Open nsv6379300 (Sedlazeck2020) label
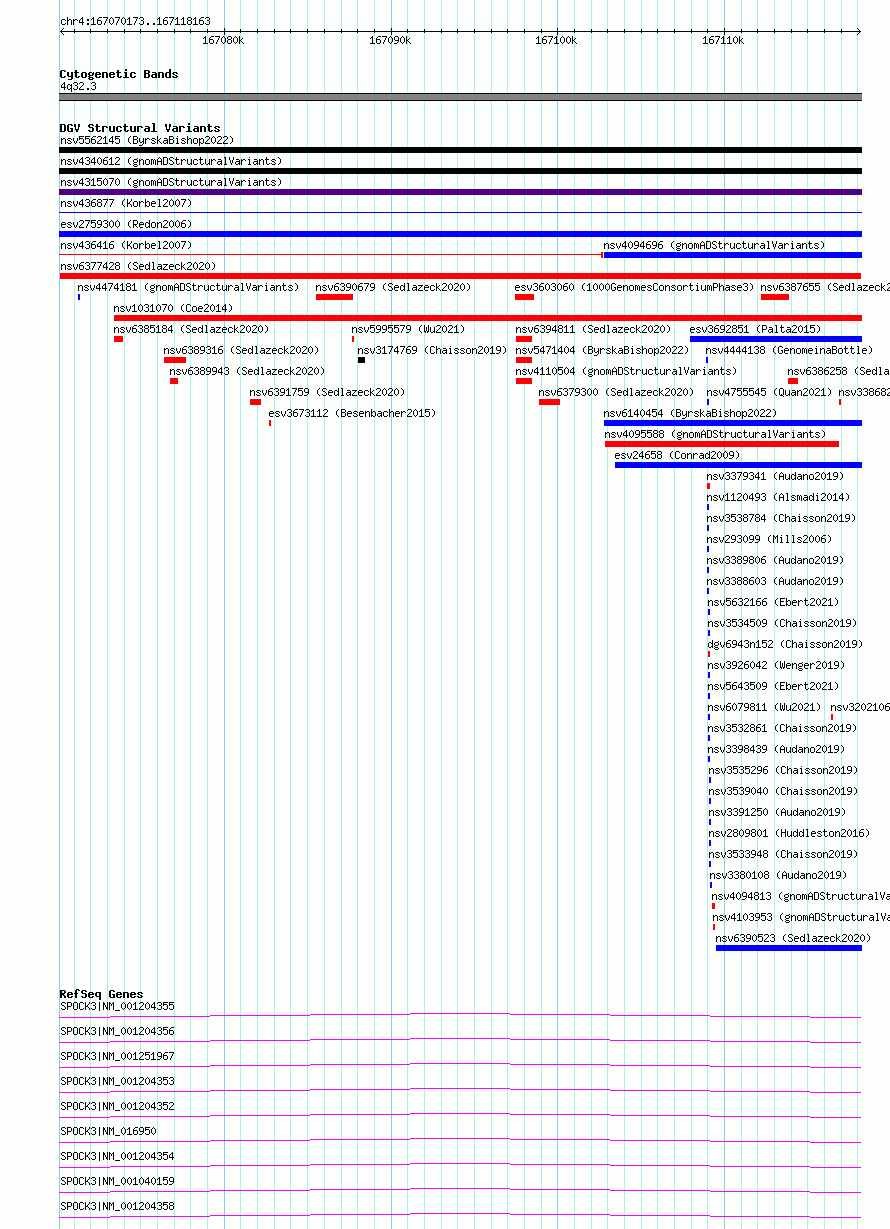The height and width of the screenshot is (1229, 890). pyautogui.click(x=616, y=392)
